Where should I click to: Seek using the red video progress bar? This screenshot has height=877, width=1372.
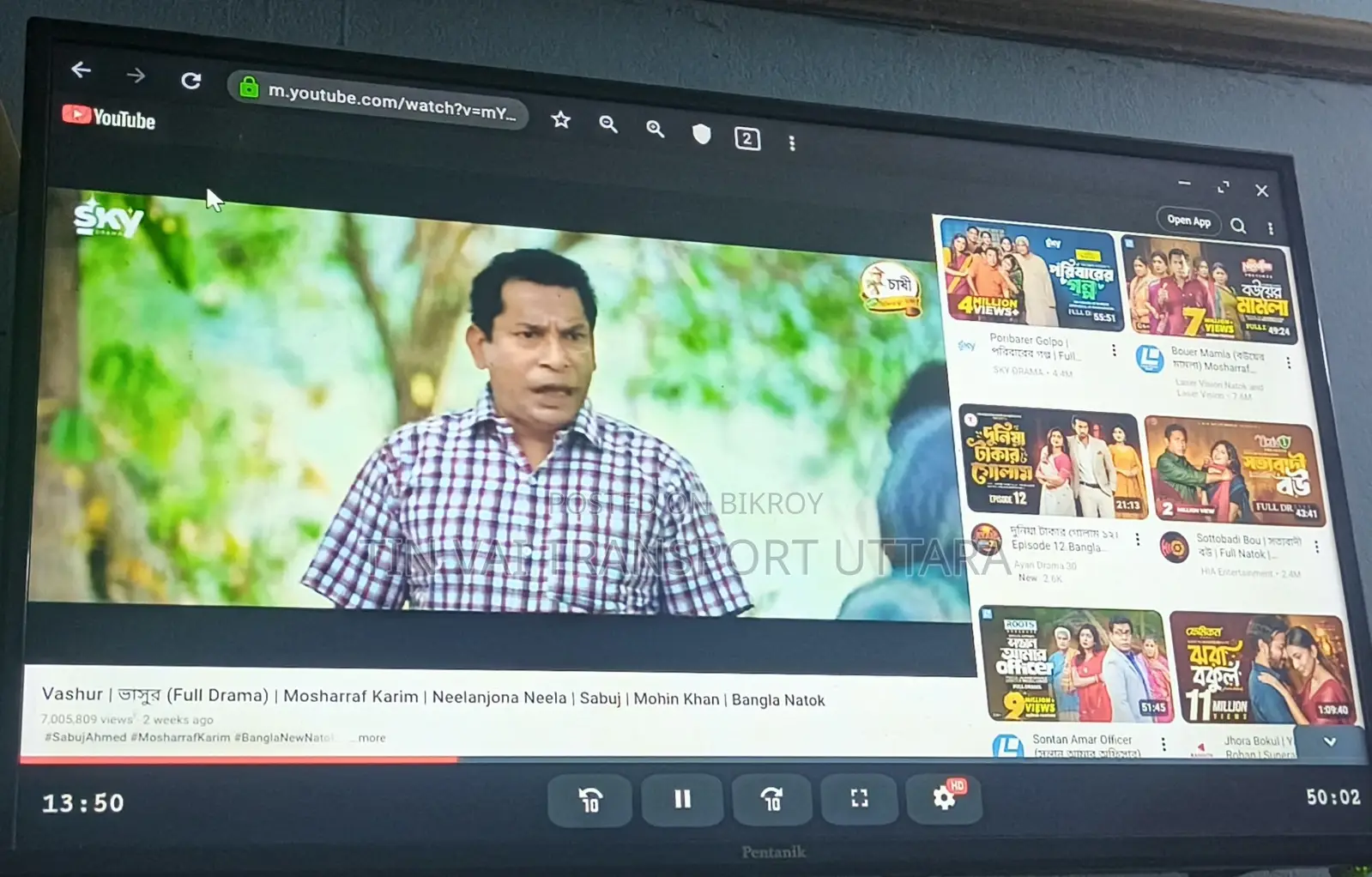pos(692,760)
